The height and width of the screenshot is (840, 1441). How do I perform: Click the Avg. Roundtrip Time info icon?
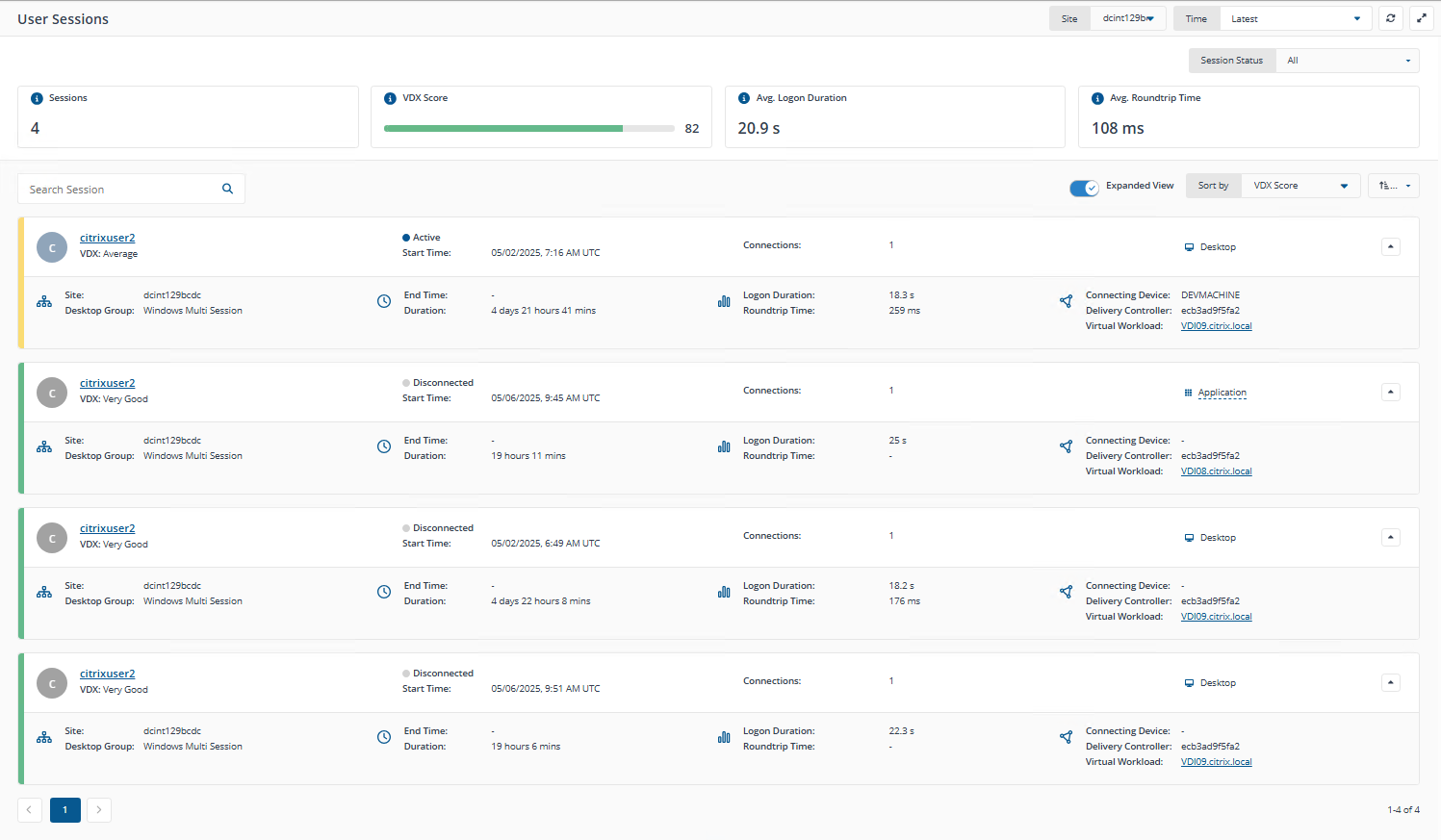click(x=1097, y=98)
